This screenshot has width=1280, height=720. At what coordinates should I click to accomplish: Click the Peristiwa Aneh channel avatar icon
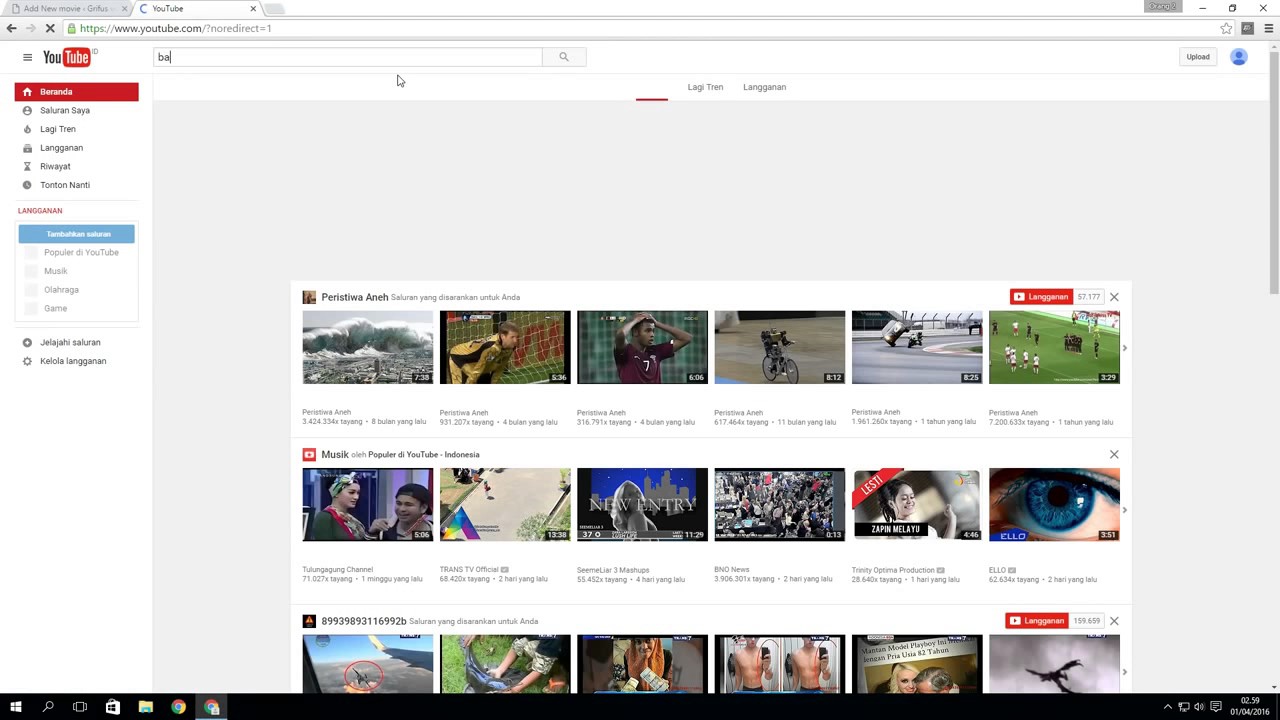pos(309,297)
